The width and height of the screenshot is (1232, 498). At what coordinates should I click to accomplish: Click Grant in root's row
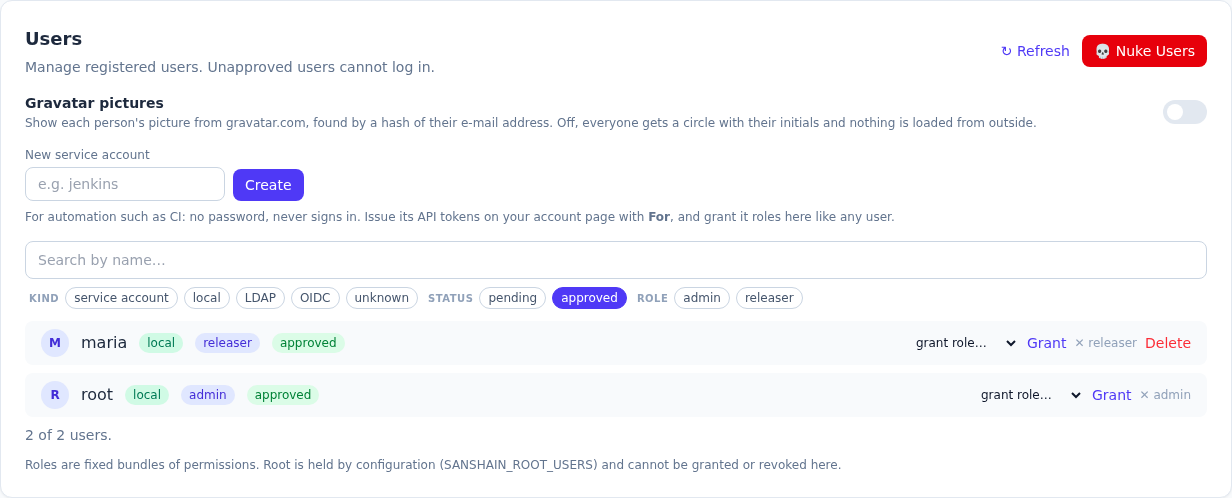tap(1112, 395)
